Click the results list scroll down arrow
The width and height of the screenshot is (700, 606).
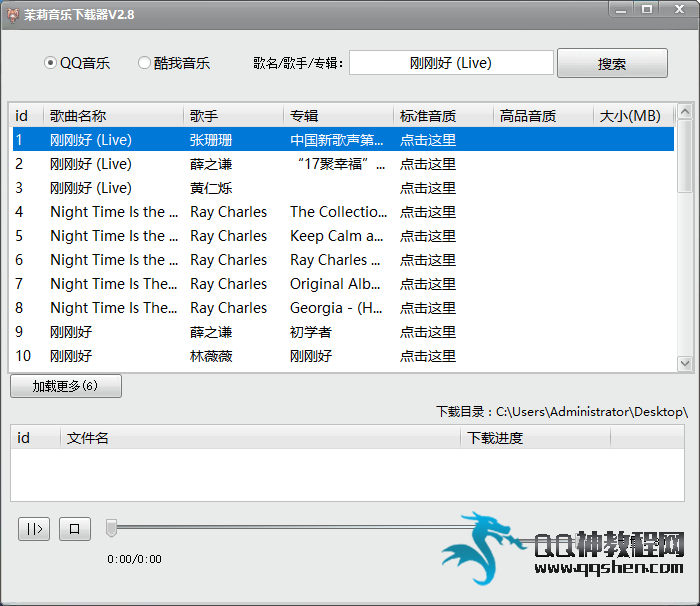pos(685,364)
